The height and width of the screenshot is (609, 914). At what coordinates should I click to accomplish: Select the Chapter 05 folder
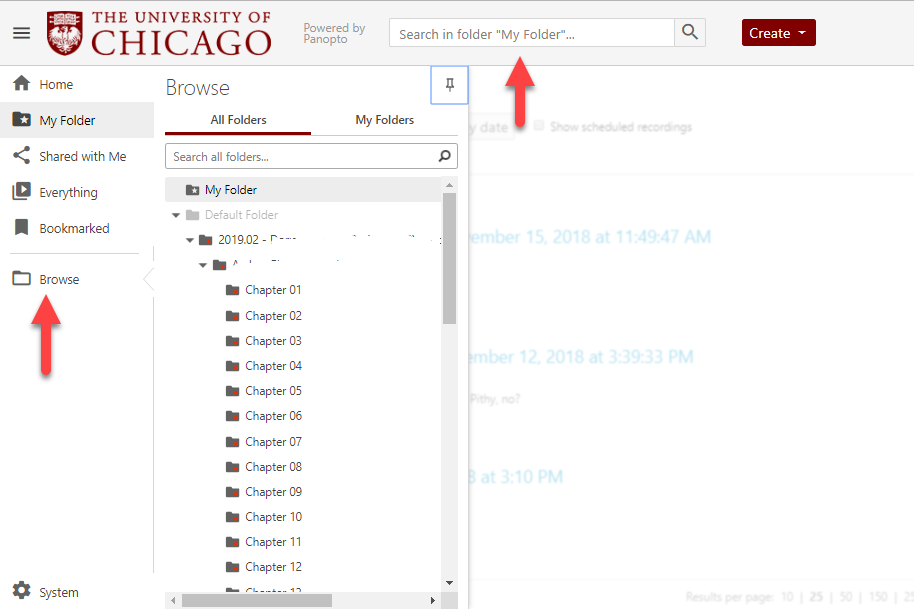[x=273, y=391]
